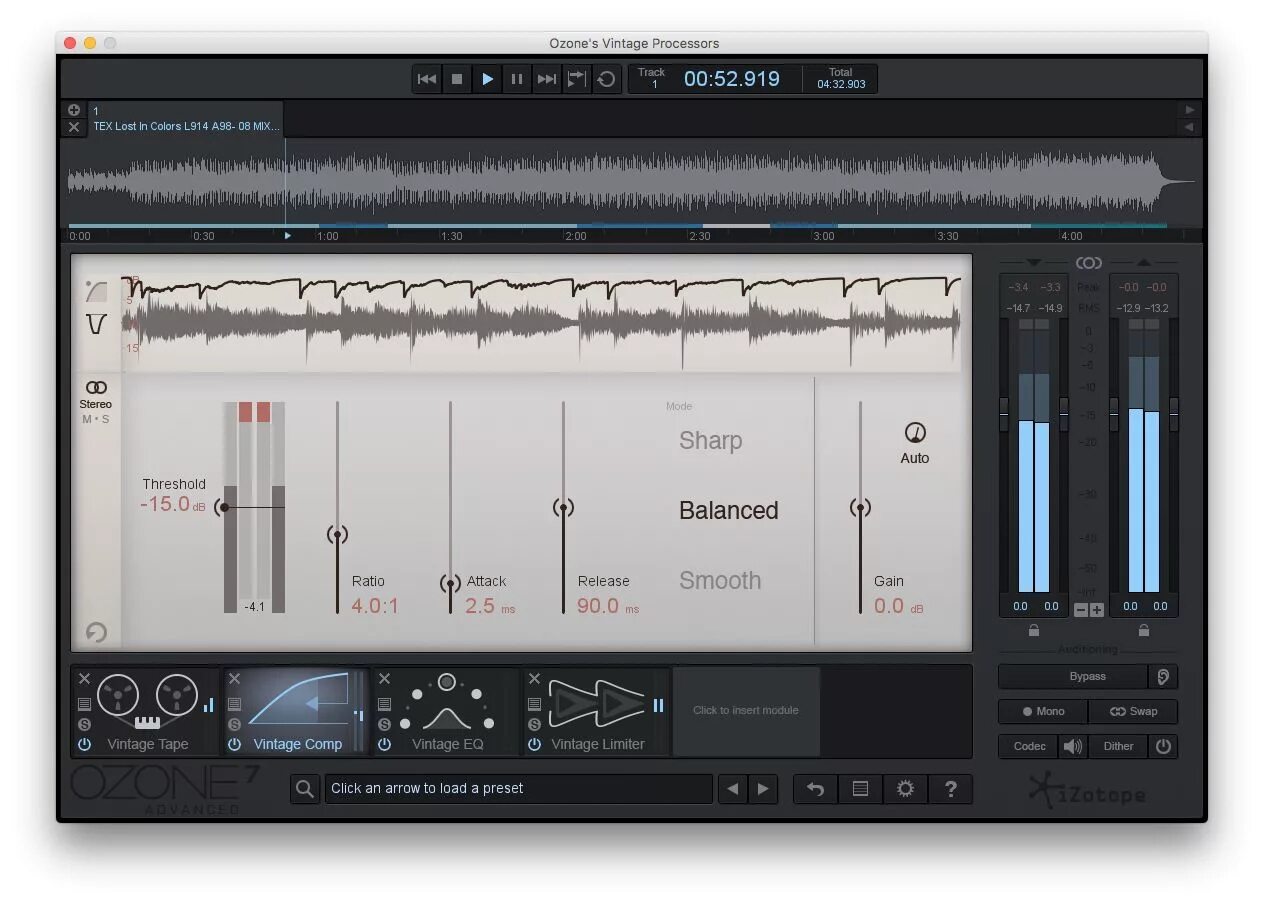Screen dimensions: 1264x903
Task: Open the detection filter view icon
Action: tap(96, 324)
